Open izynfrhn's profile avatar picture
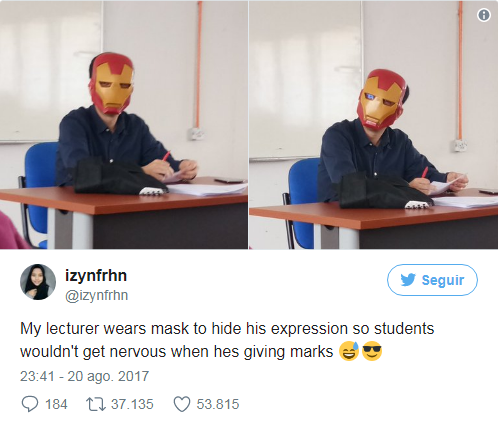This screenshot has height=426, width=498. pos(38,282)
